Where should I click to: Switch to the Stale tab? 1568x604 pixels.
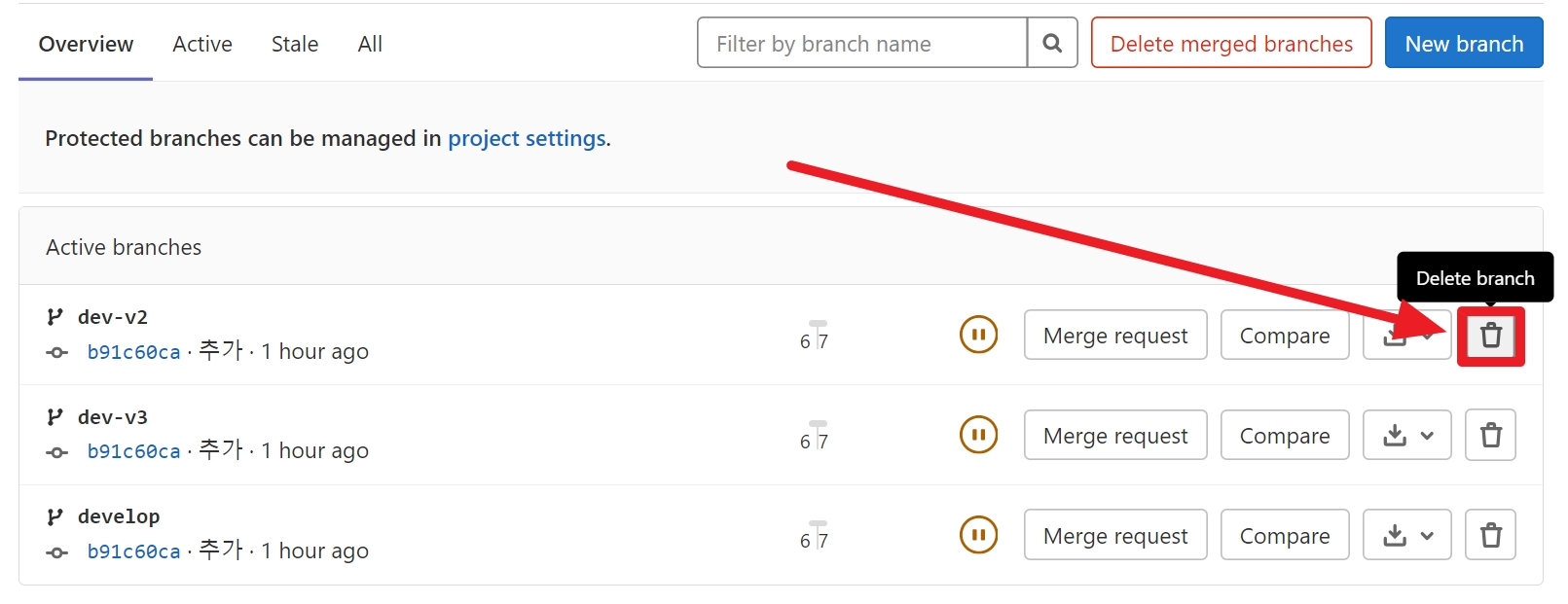295,44
